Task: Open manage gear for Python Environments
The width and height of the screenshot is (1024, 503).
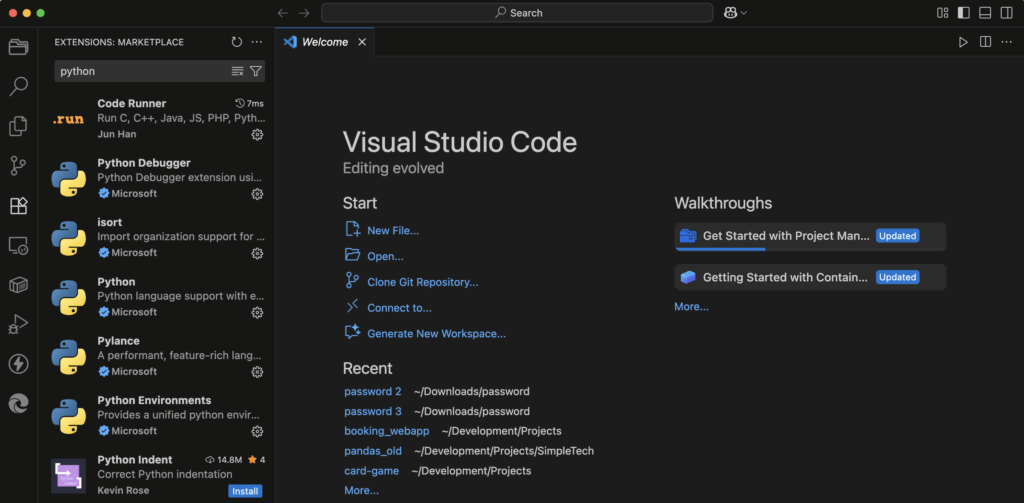Action: pos(257,431)
